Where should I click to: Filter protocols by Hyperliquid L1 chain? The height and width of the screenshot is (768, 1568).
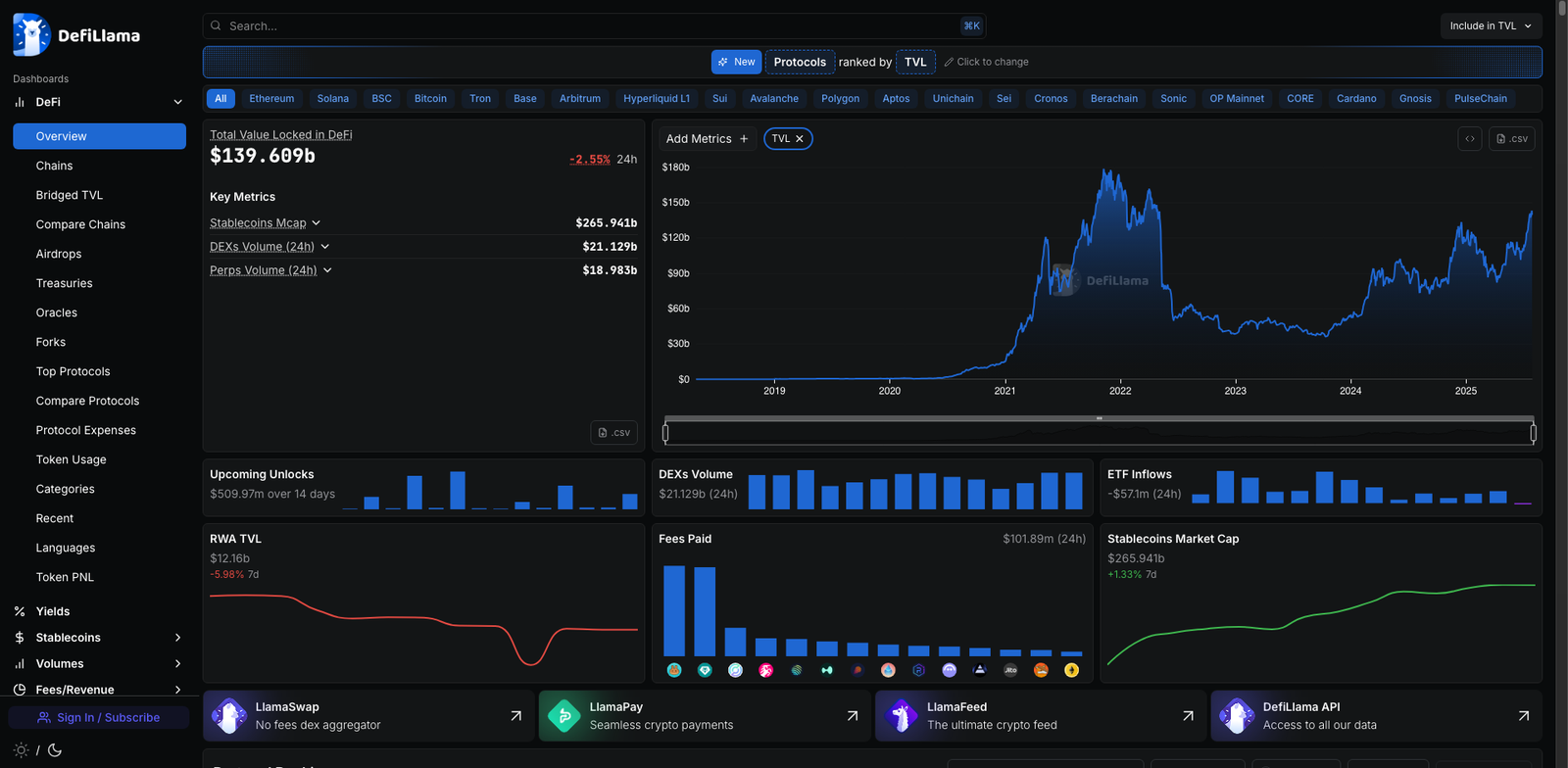click(x=657, y=98)
